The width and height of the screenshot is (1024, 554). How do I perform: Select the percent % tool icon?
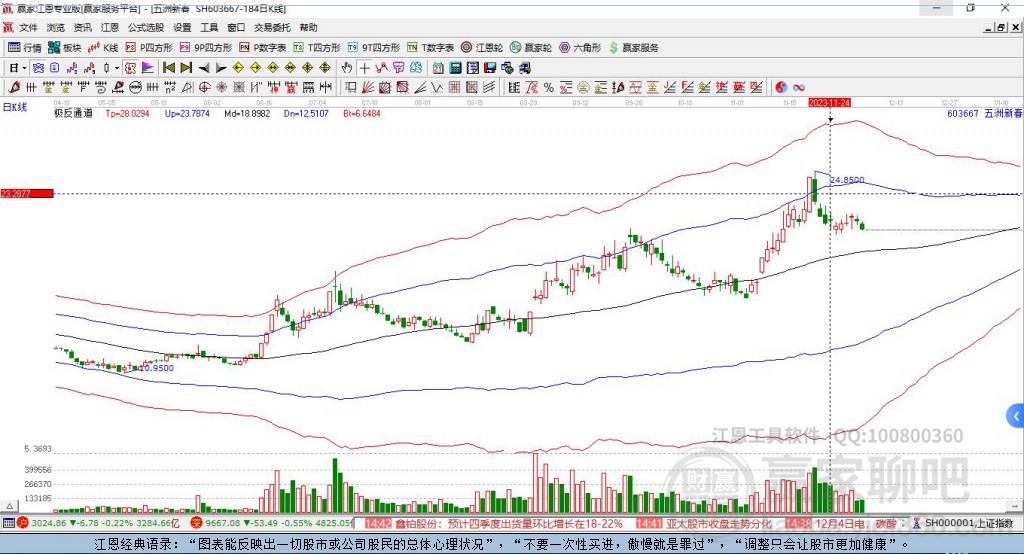pos(549,88)
